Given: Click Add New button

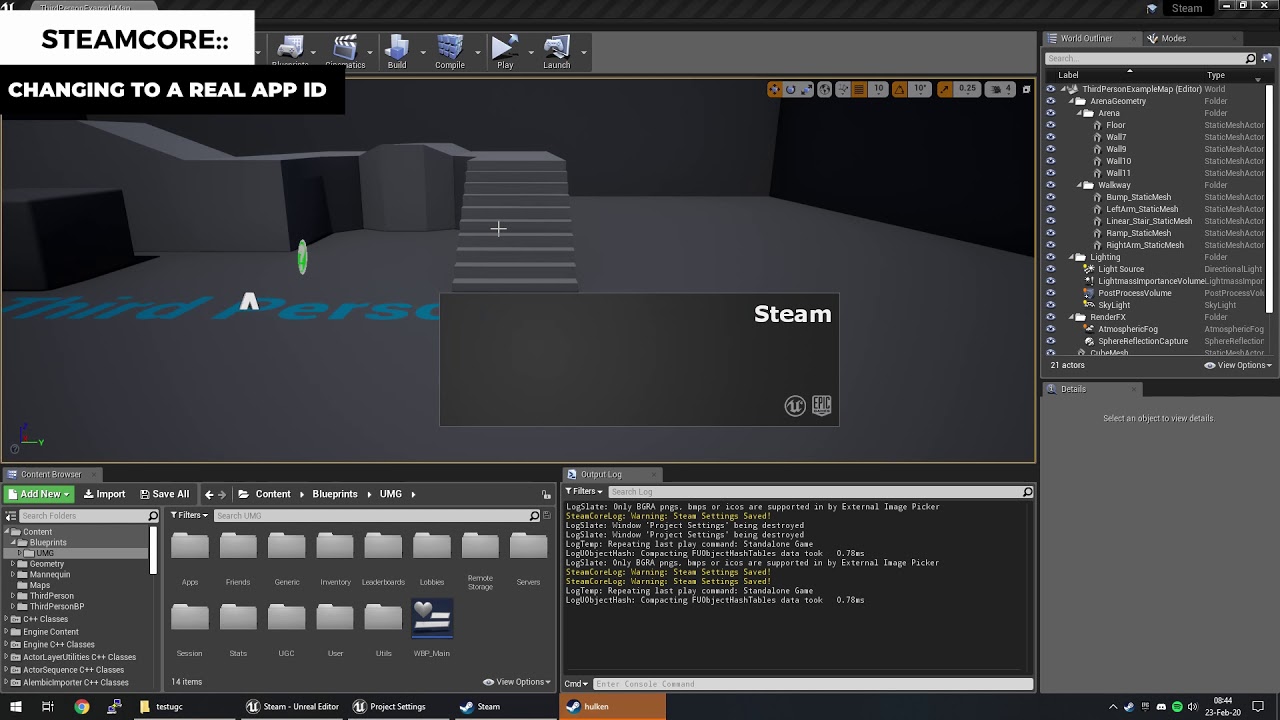Looking at the screenshot, I should click(x=39, y=494).
